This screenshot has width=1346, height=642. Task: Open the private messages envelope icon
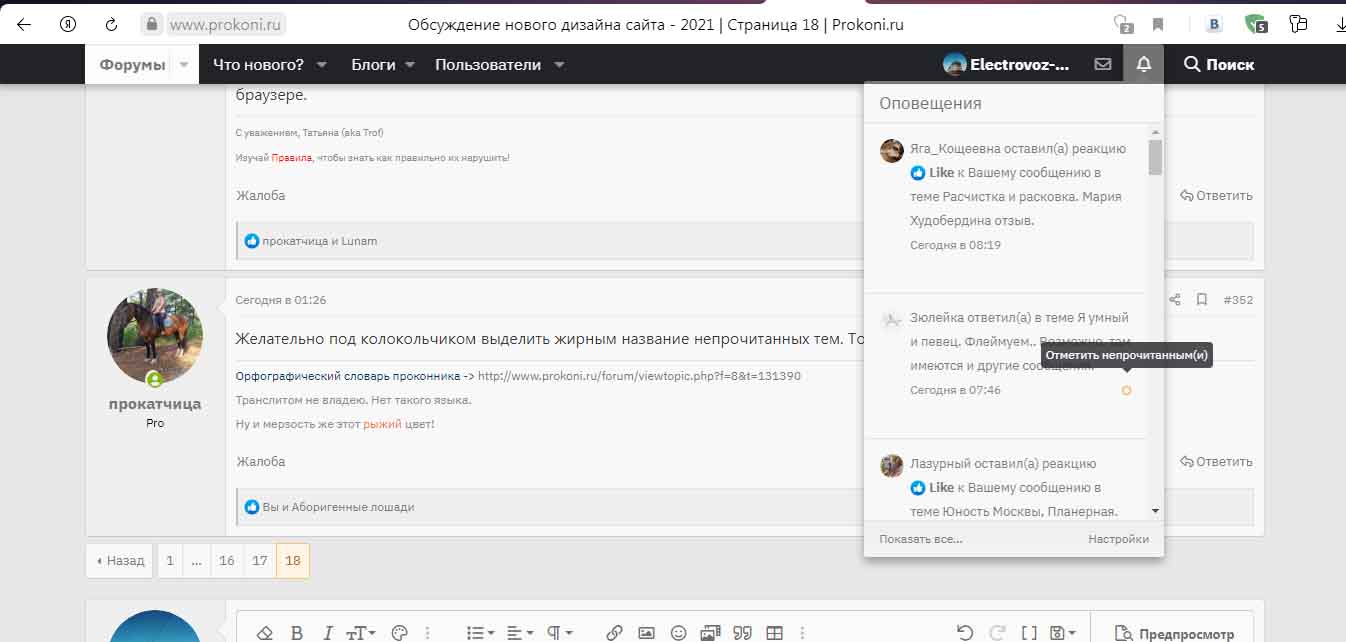(1103, 64)
